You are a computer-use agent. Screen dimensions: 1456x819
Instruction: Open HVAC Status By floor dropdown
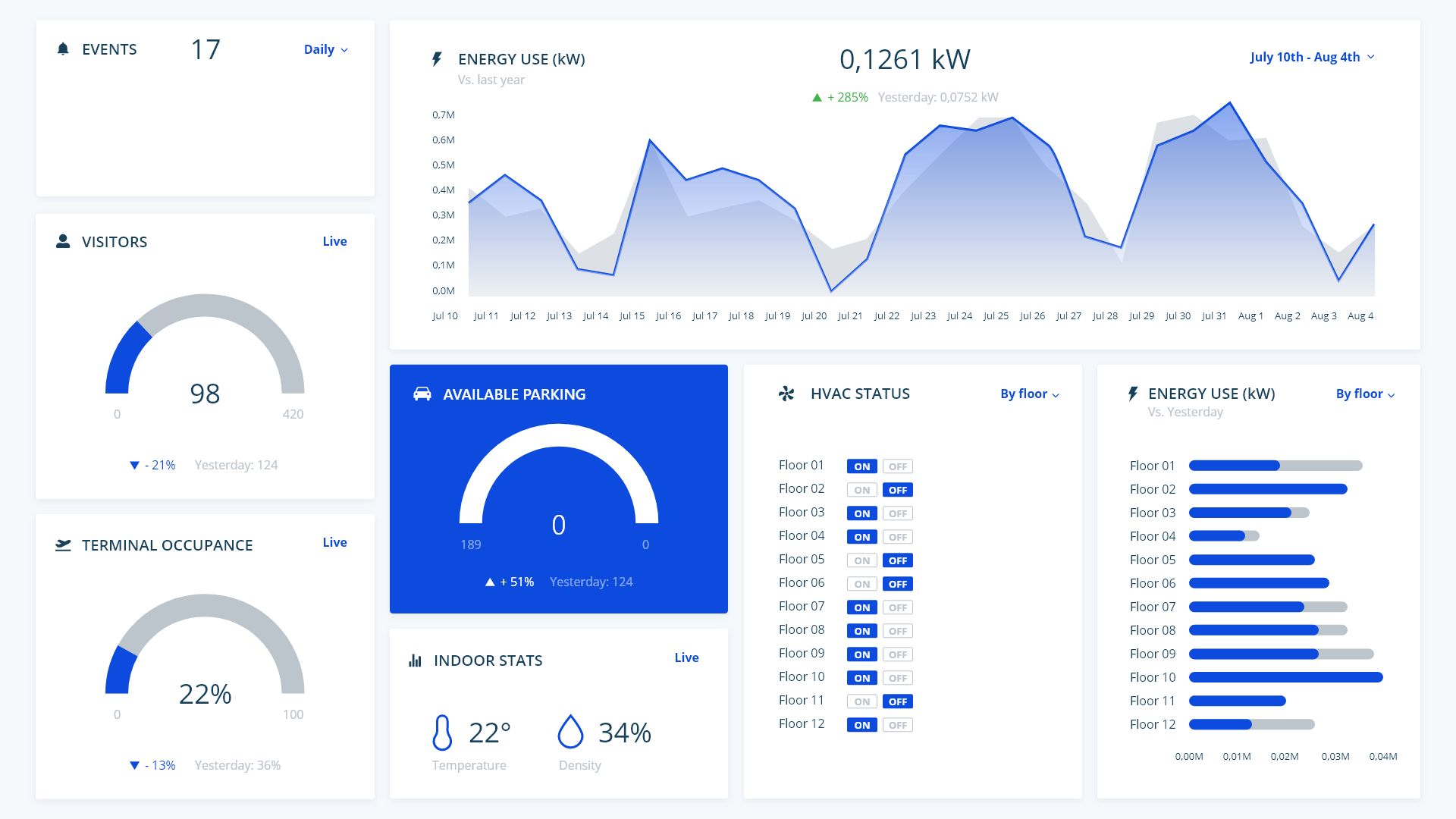pos(1030,394)
